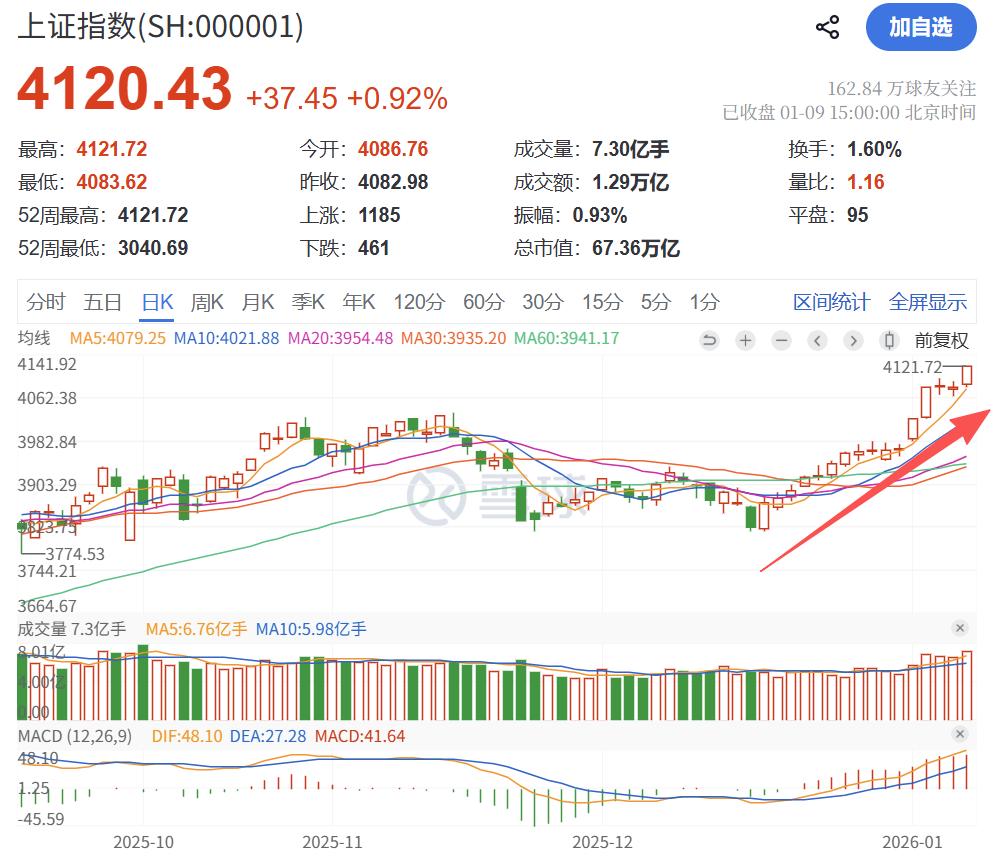Zoom in the chart with plus icon
The height and width of the screenshot is (867, 1002).
(x=745, y=341)
